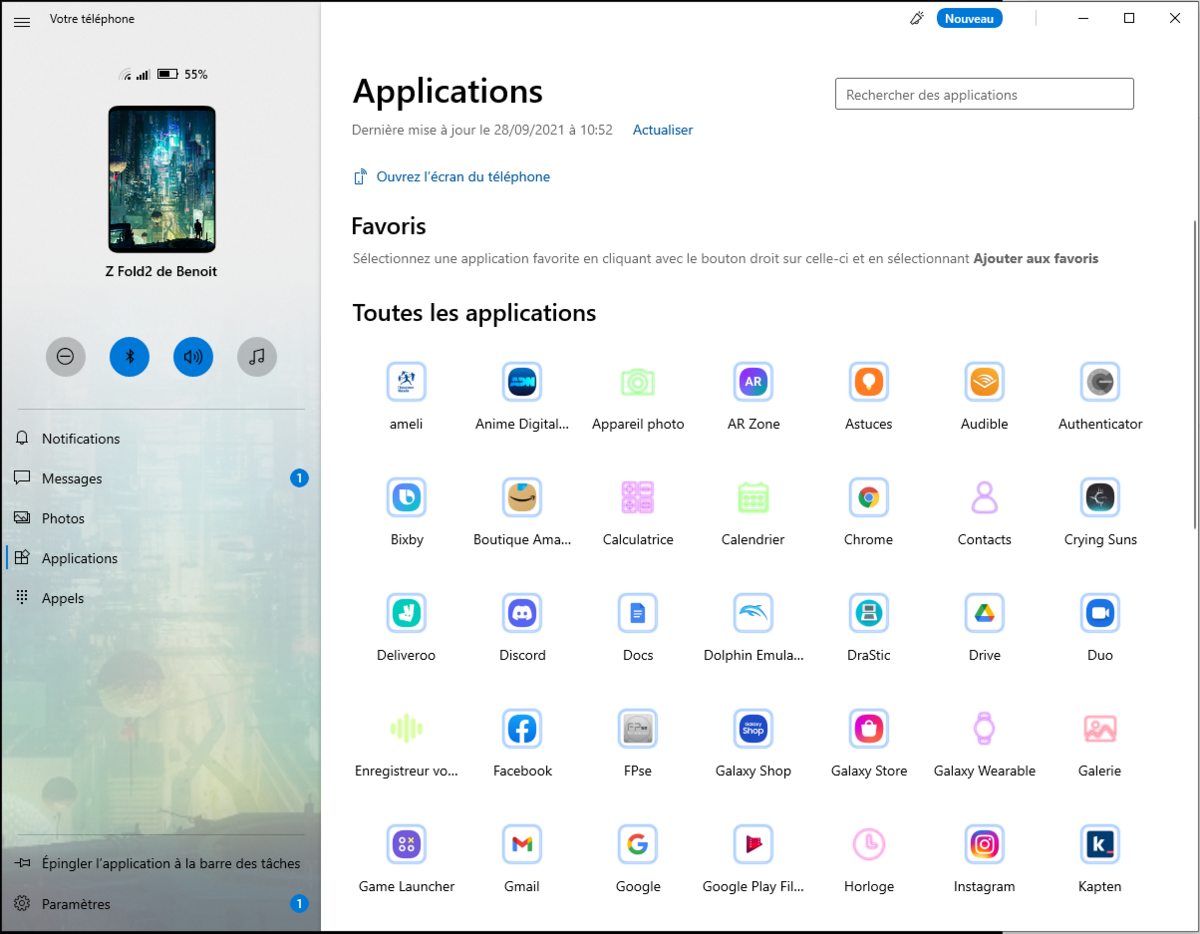The image size is (1200, 934).
Task: Open Appareil photo app
Action: (638, 382)
